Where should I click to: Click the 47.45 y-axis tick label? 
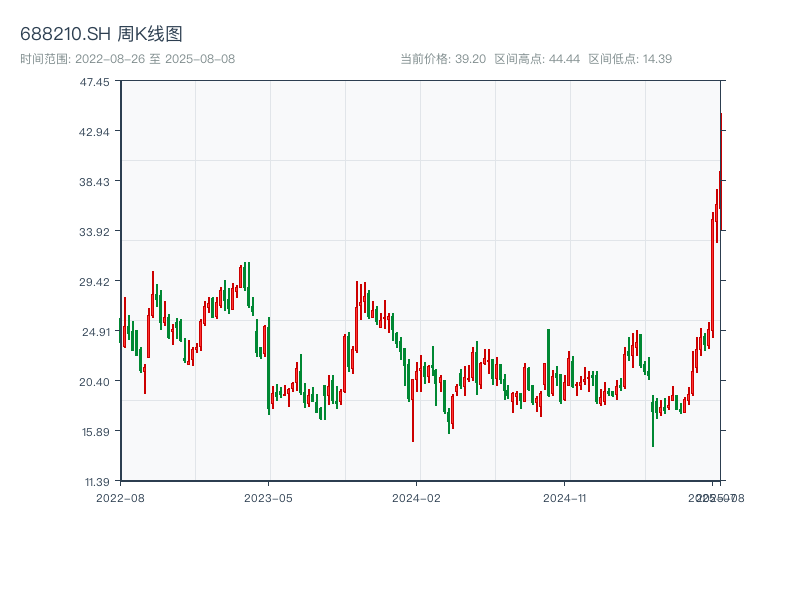pyautogui.click(x=96, y=82)
